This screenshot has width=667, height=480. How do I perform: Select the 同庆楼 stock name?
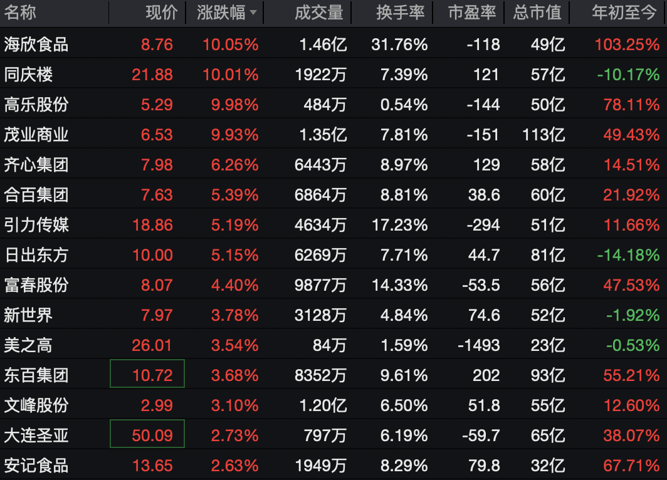[x=29, y=75]
